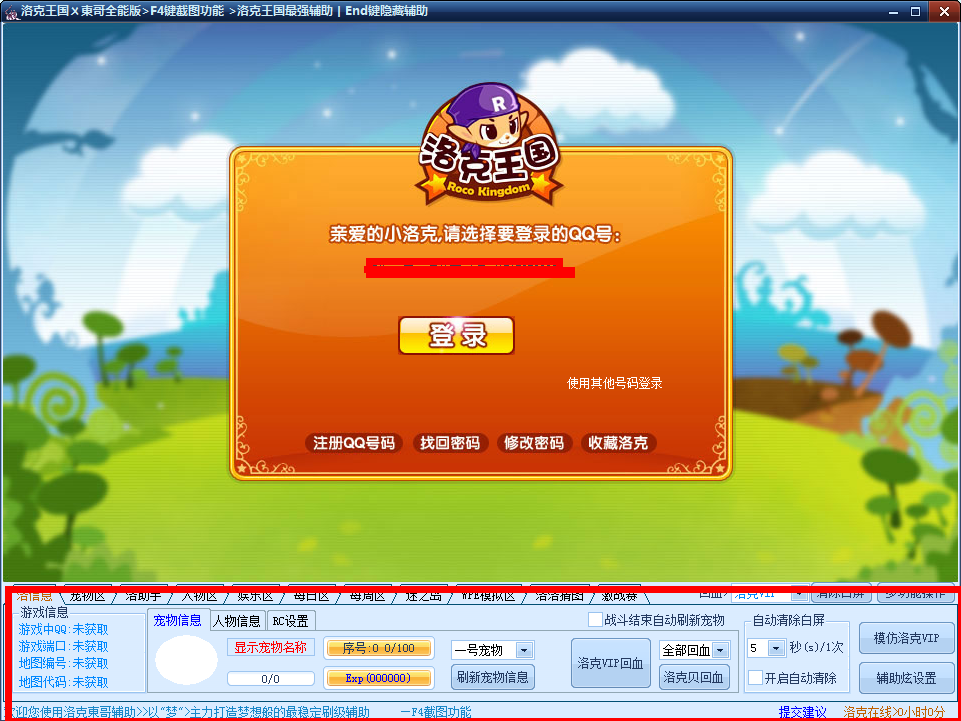
Task: Click the 模仿洛克VIP button
Action: coord(906,638)
